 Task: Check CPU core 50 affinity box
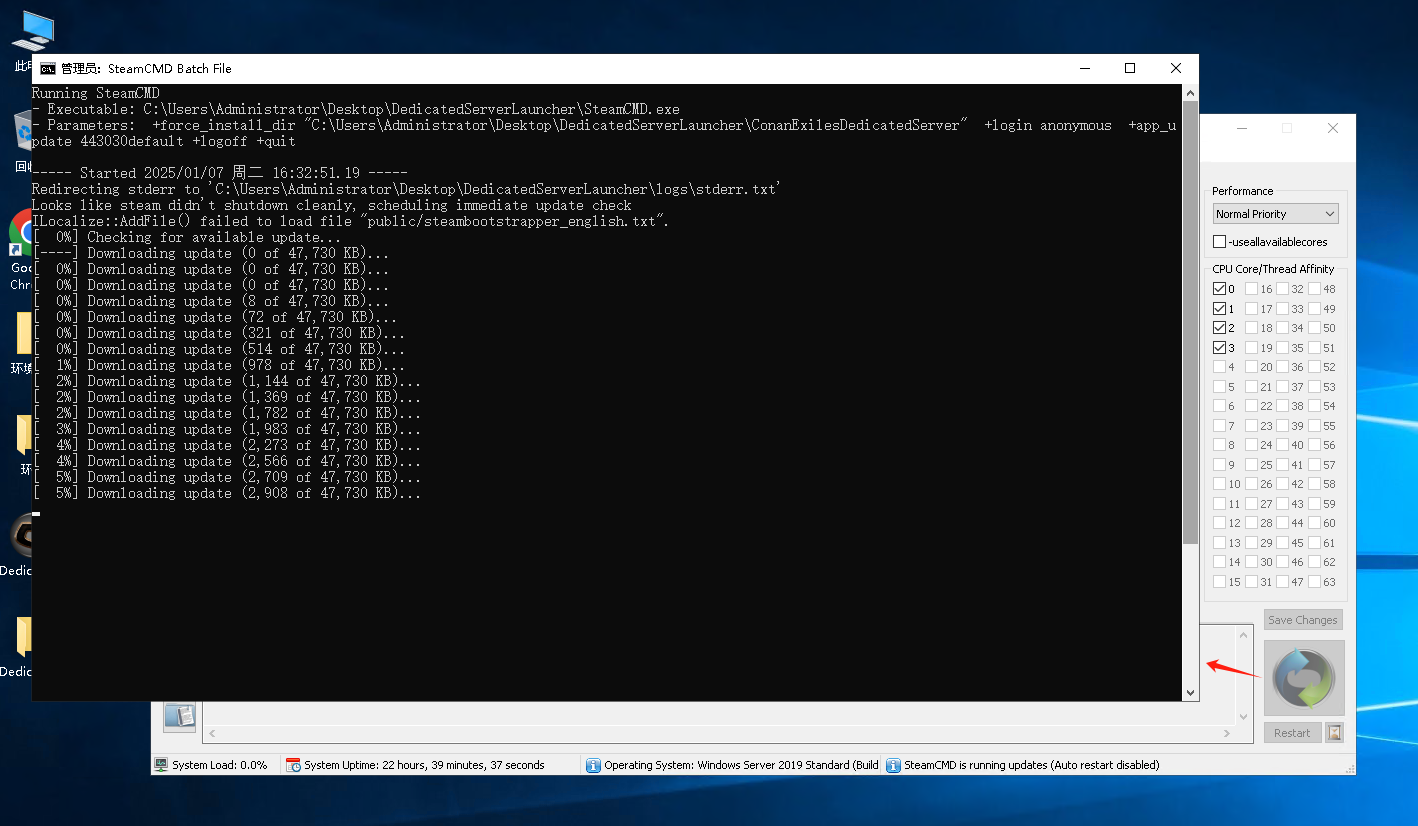(x=1314, y=328)
